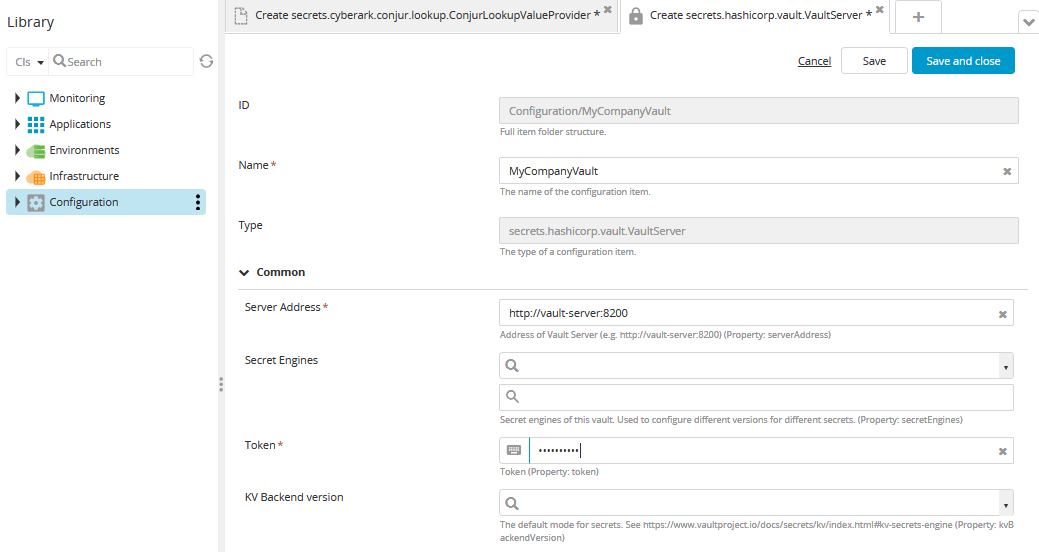This screenshot has width=1039, height=552.
Task: Select the Applications grid icon
Action: click(36, 125)
